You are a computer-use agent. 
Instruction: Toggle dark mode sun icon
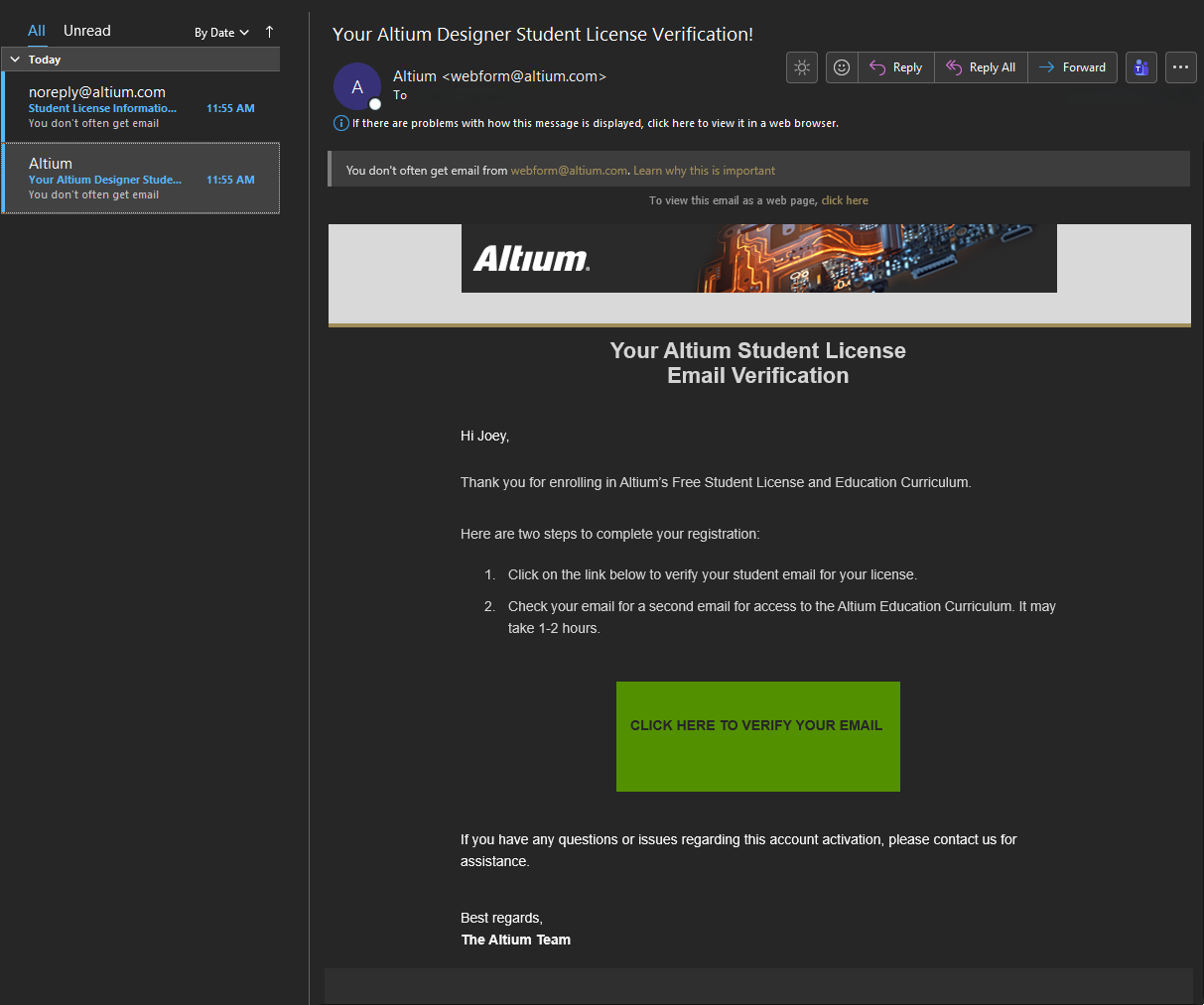(802, 67)
